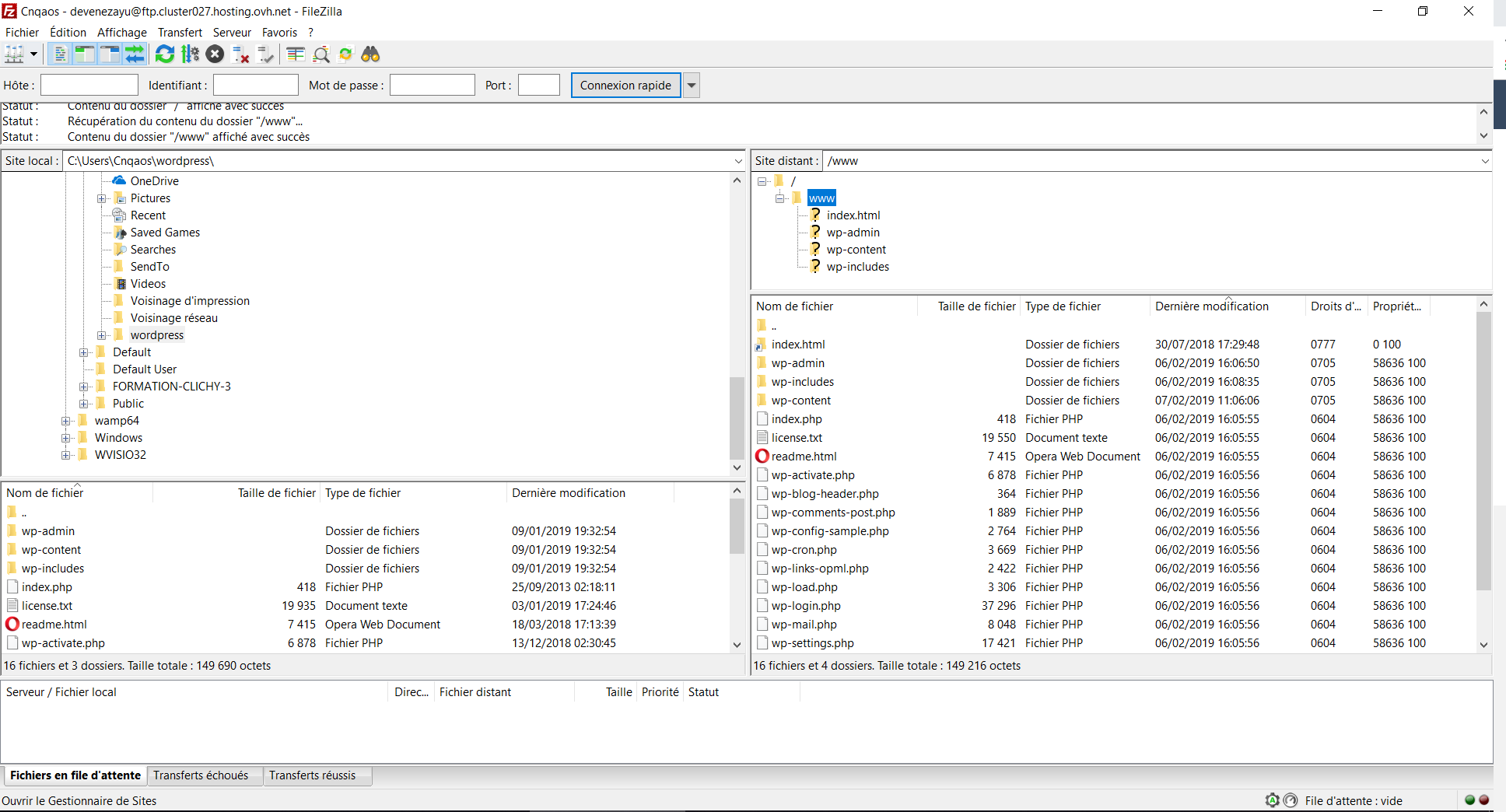The width and height of the screenshot is (1506, 812).
Task: Refresh the file and folder lists
Action: pos(164,54)
